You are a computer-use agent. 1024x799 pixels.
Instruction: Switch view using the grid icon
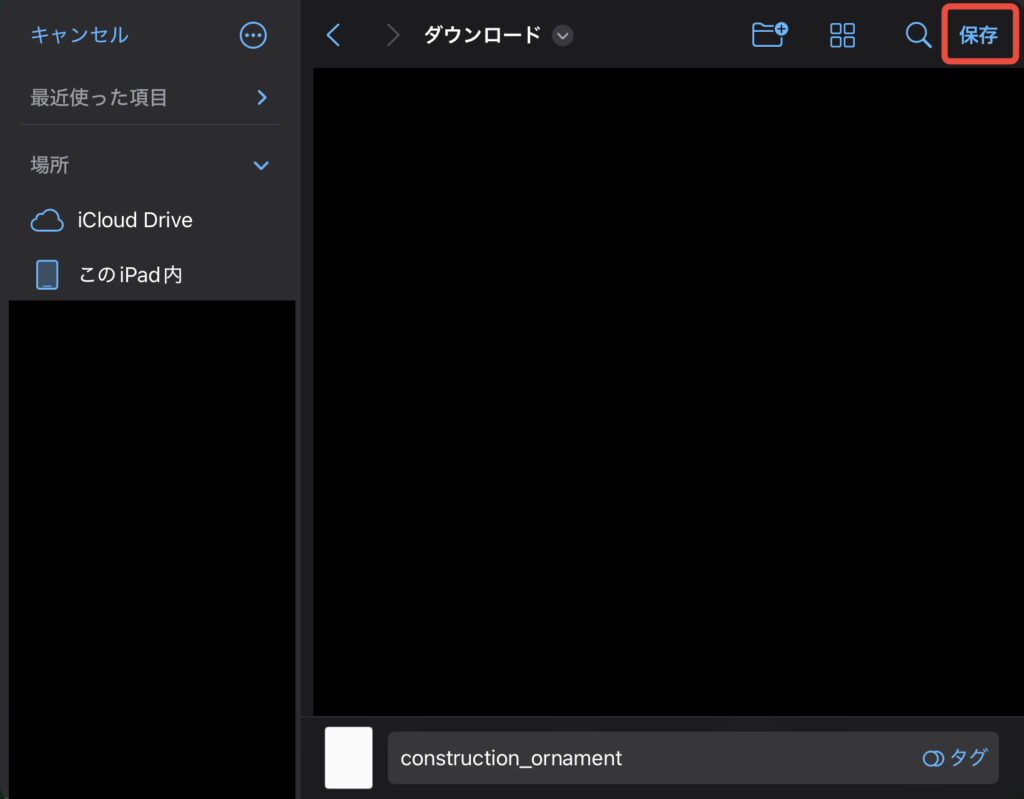(843, 35)
